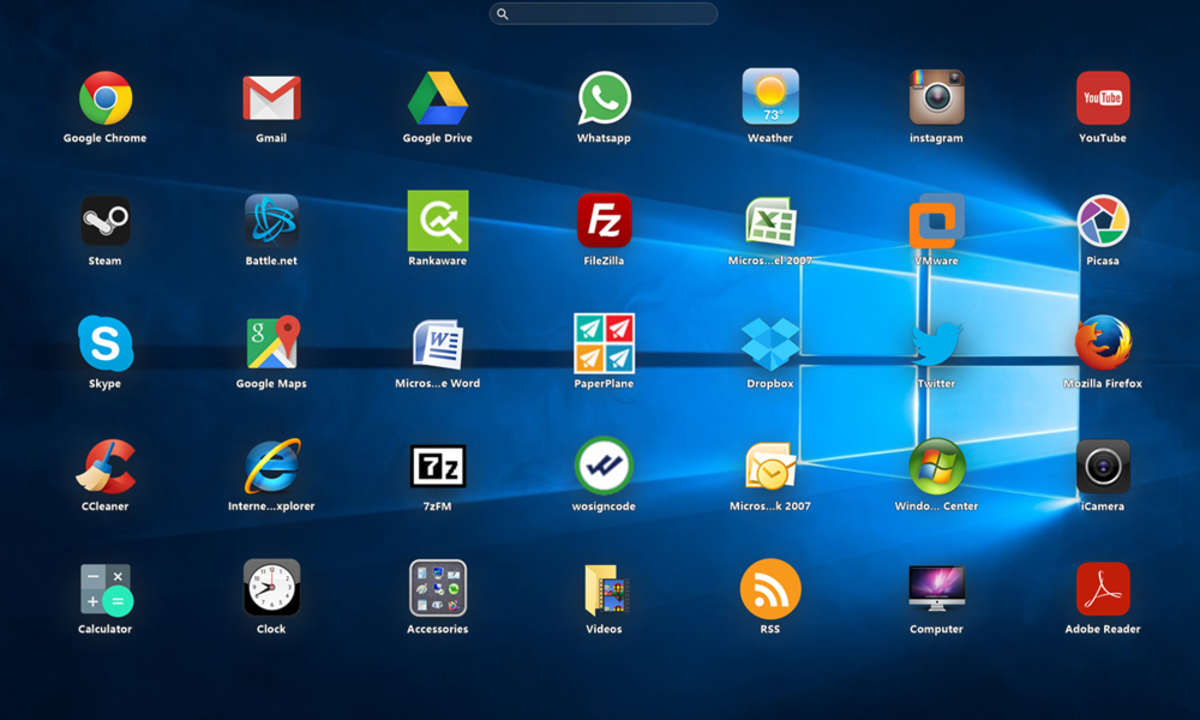Open the Computer monitor icon

click(937, 588)
